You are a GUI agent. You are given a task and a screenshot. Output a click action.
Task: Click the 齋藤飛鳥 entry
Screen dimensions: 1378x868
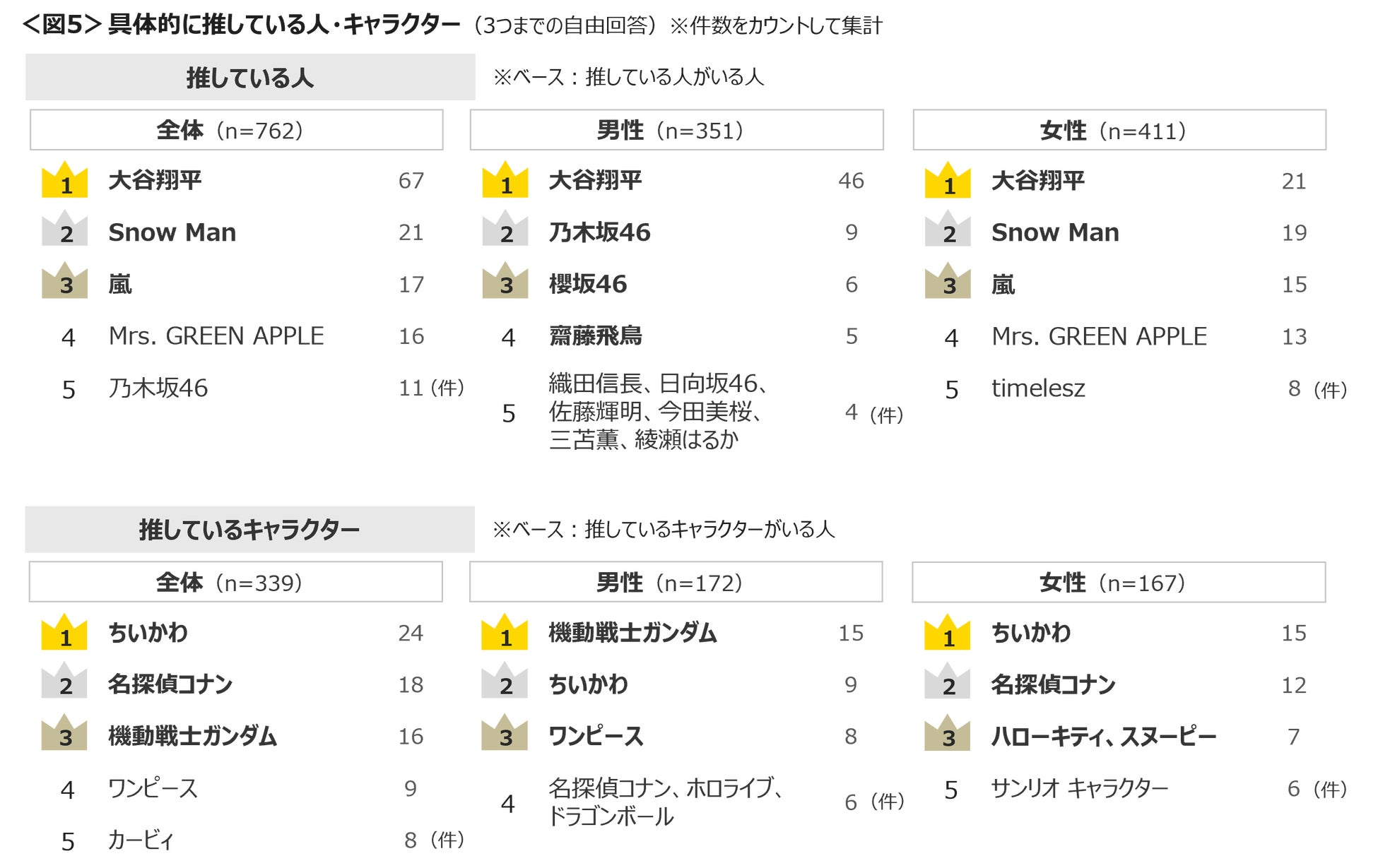click(596, 336)
